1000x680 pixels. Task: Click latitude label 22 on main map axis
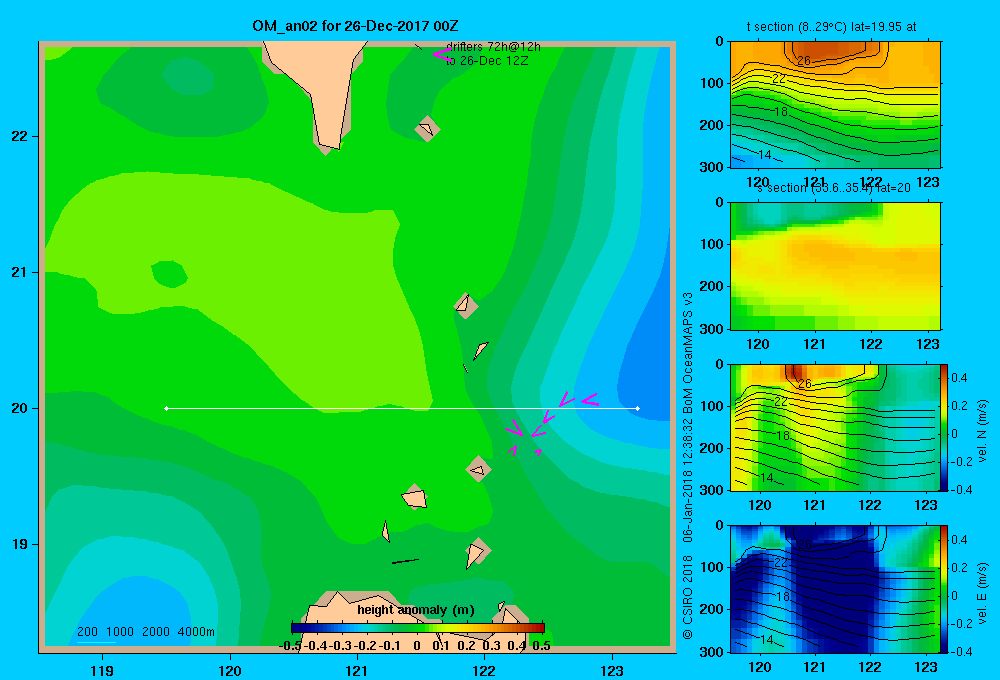(19, 136)
